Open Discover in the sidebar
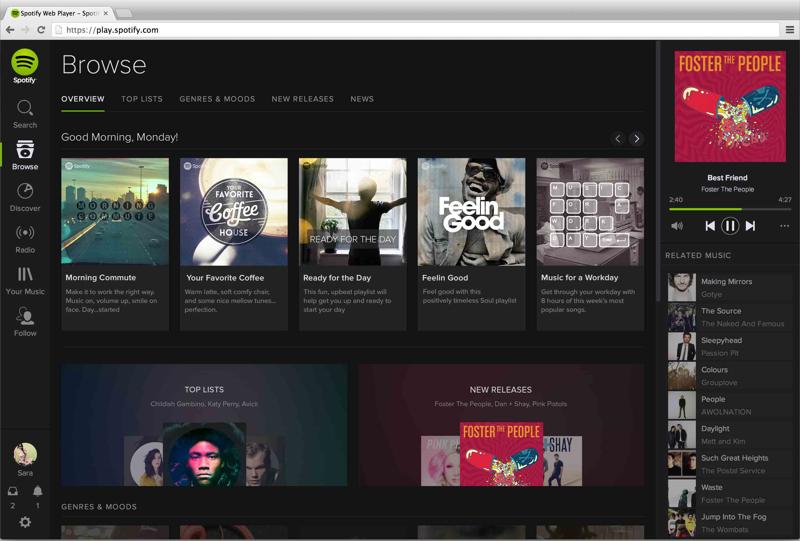The height and width of the screenshot is (541, 800). point(24,198)
